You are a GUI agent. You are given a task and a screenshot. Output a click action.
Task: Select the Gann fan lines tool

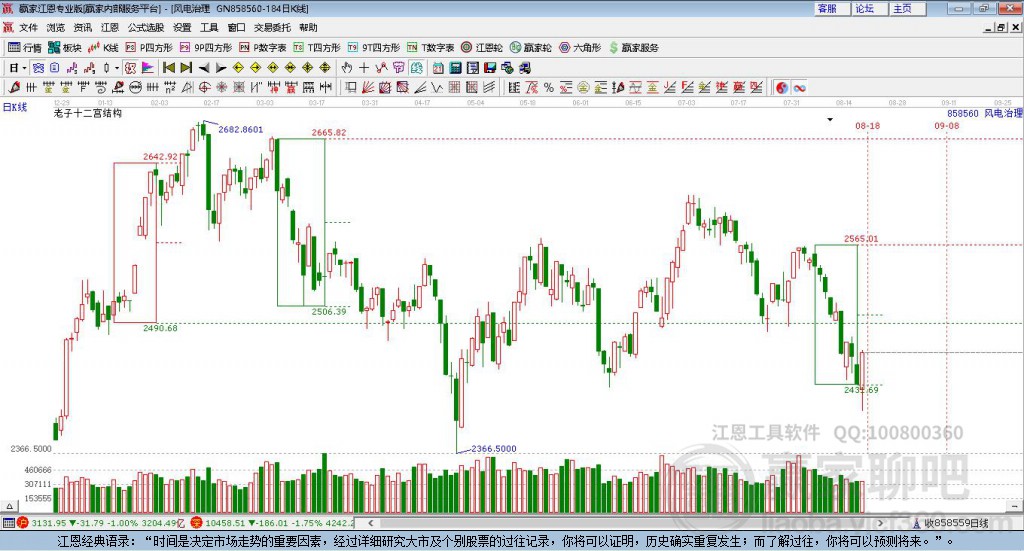coord(368,87)
